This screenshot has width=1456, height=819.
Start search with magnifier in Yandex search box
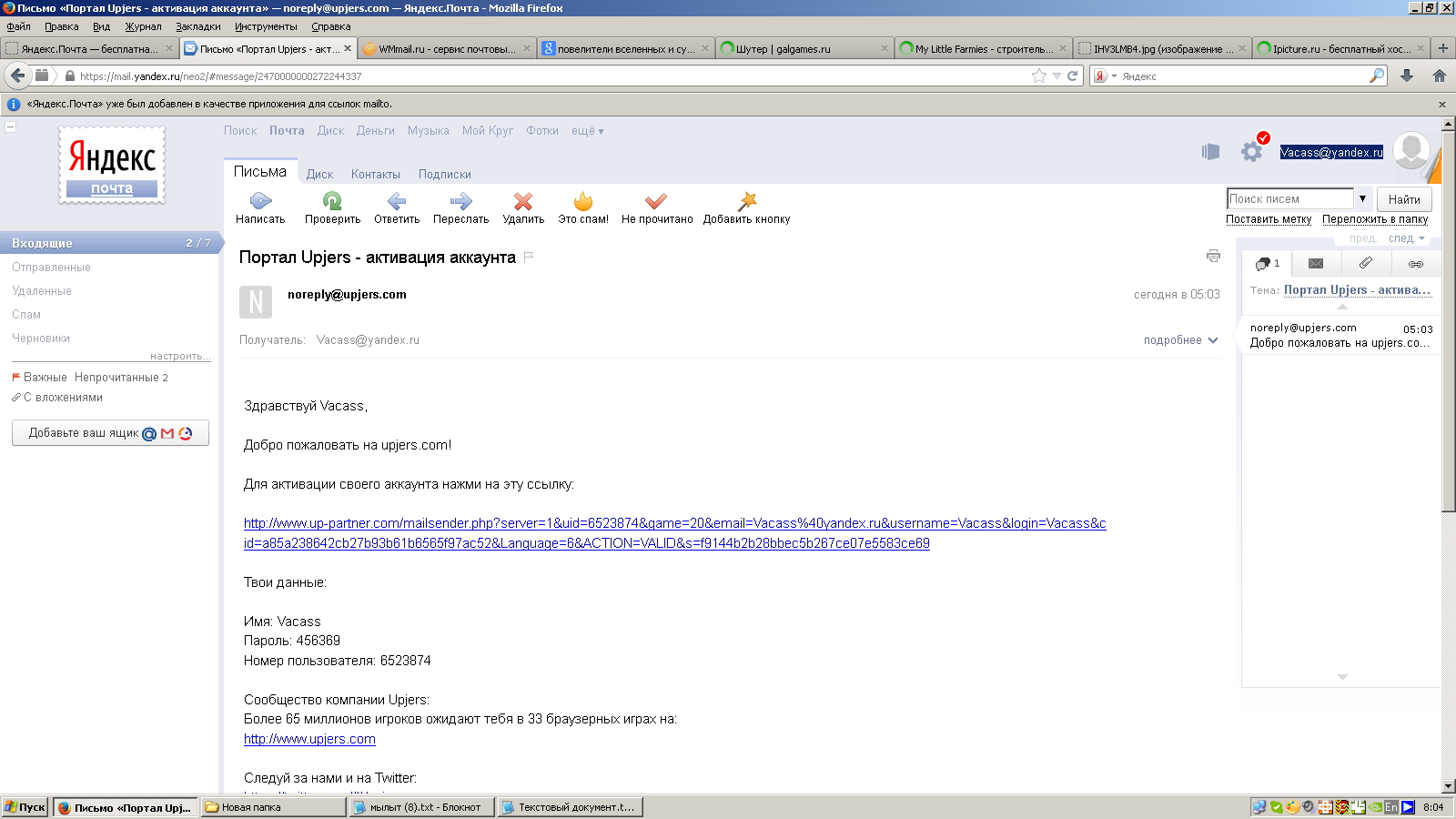coord(1377,76)
